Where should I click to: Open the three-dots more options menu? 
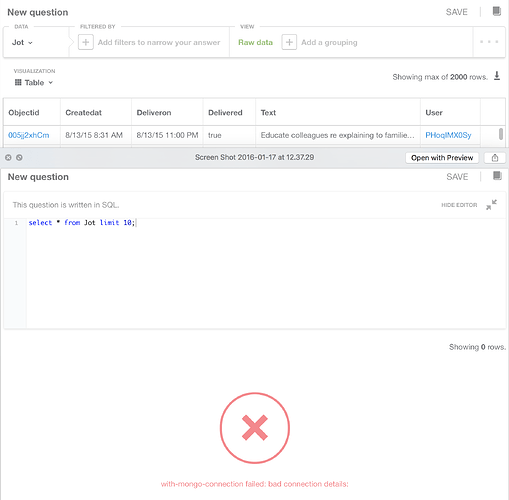[489, 42]
